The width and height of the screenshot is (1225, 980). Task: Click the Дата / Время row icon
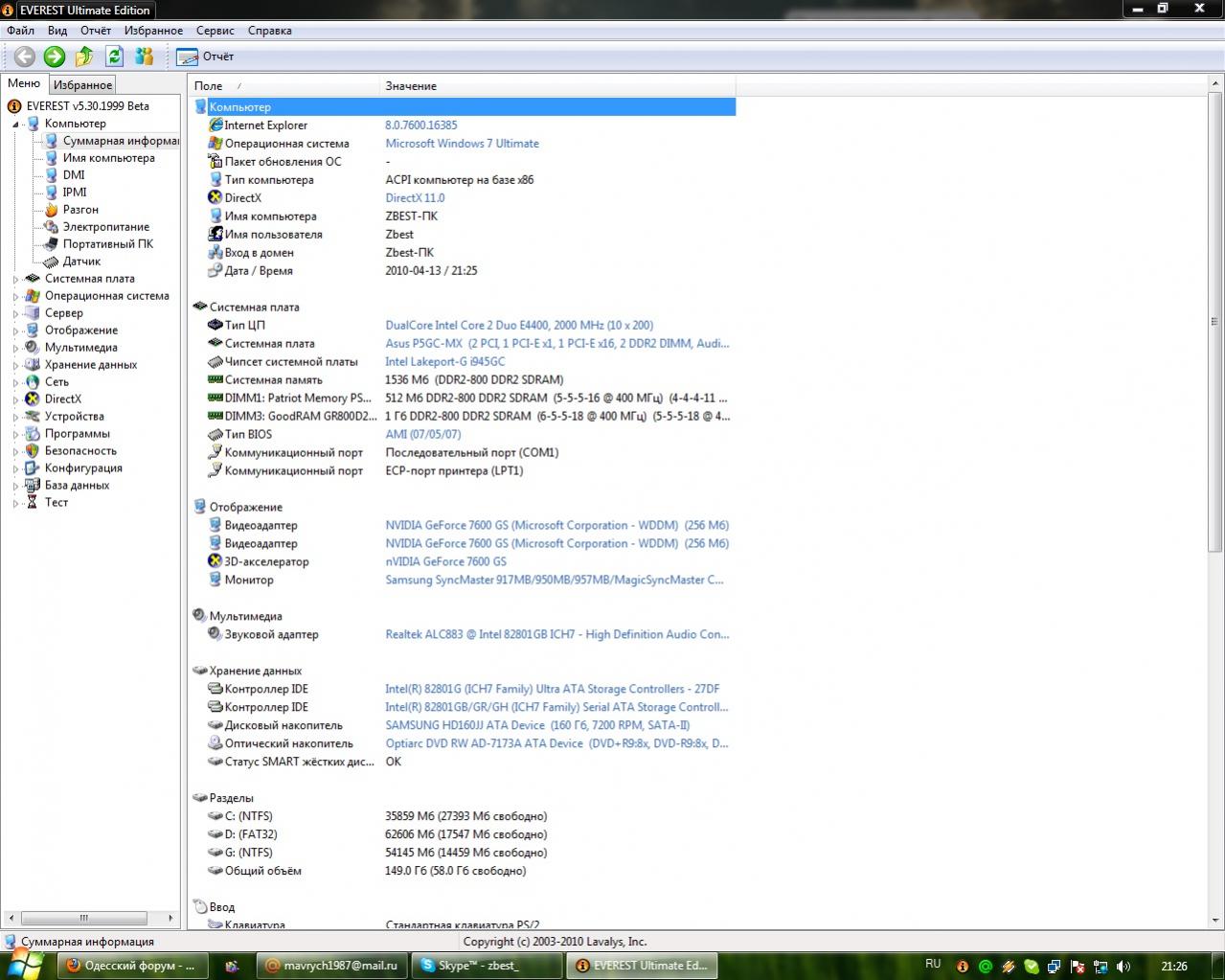coord(216,271)
